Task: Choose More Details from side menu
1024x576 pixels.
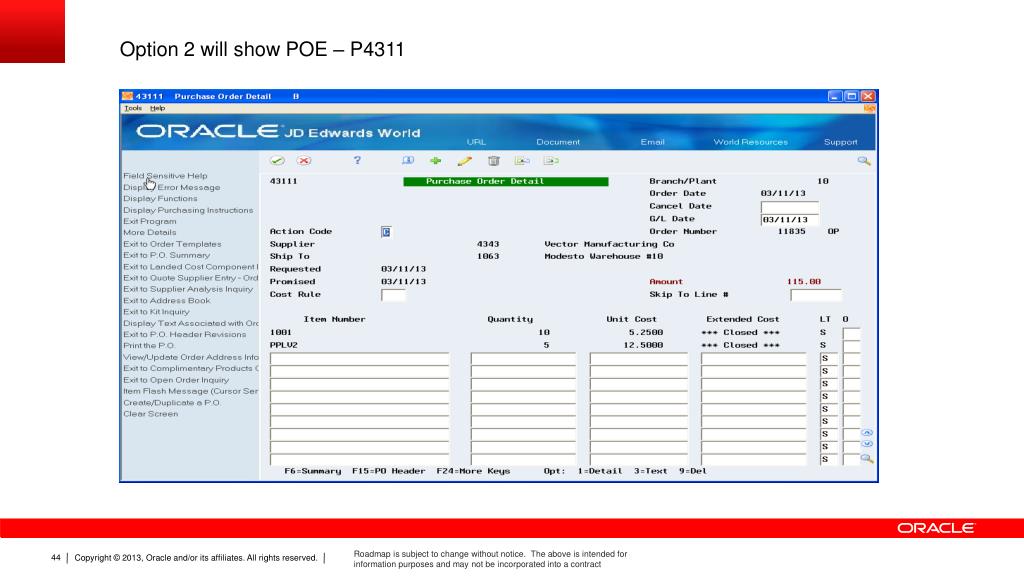Action: tap(150, 232)
